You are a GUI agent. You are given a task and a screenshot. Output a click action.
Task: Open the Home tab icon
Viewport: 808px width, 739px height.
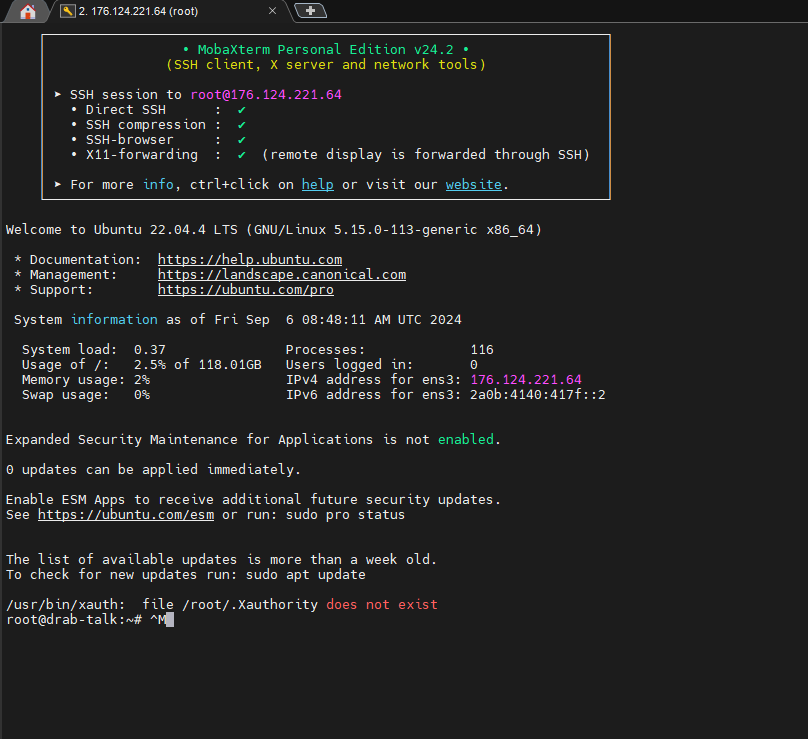pyautogui.click(x=27, y=11)
